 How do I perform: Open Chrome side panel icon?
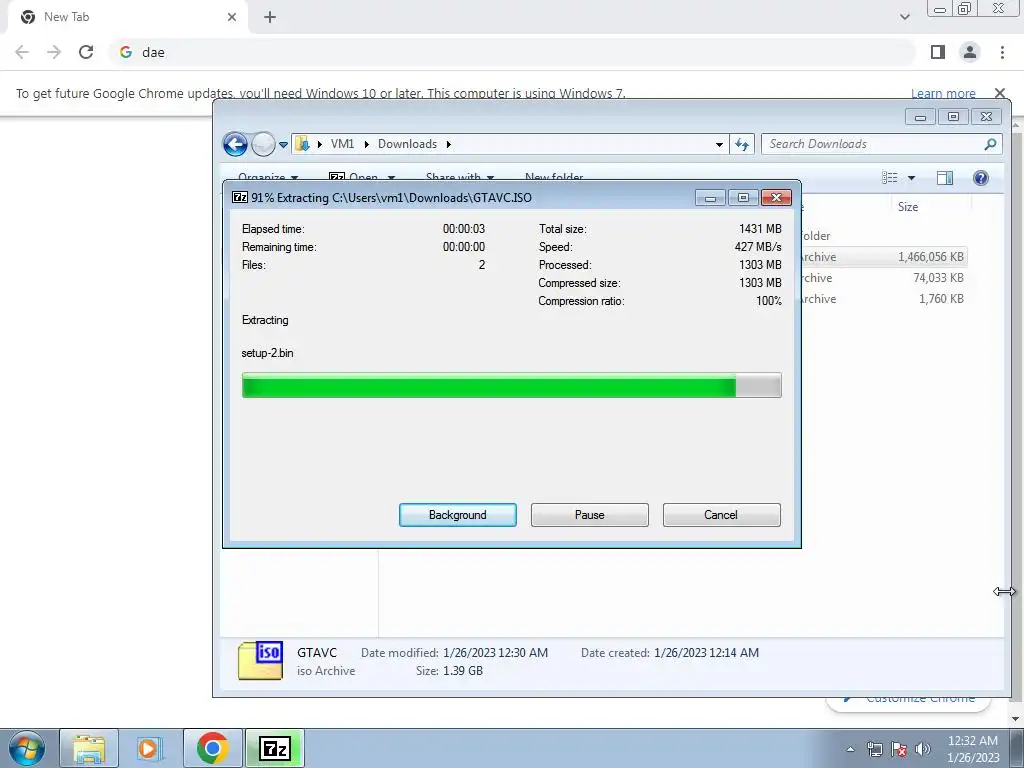pos(938,52)
